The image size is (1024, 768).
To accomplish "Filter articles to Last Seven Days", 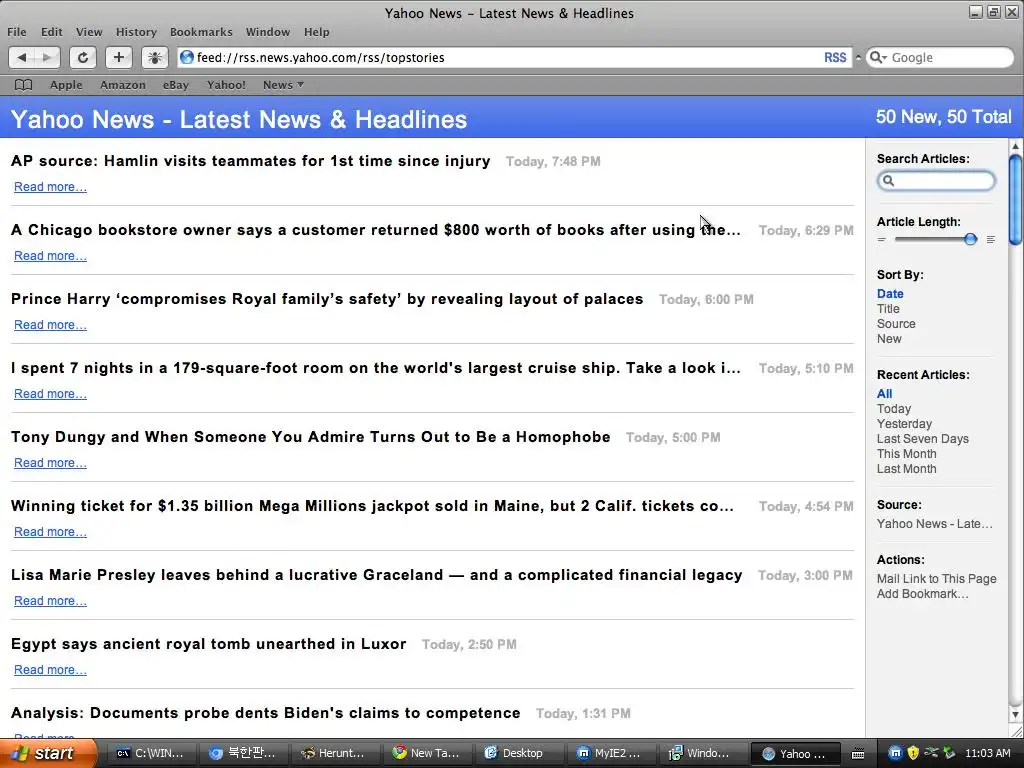I will (x=923, y=439).
